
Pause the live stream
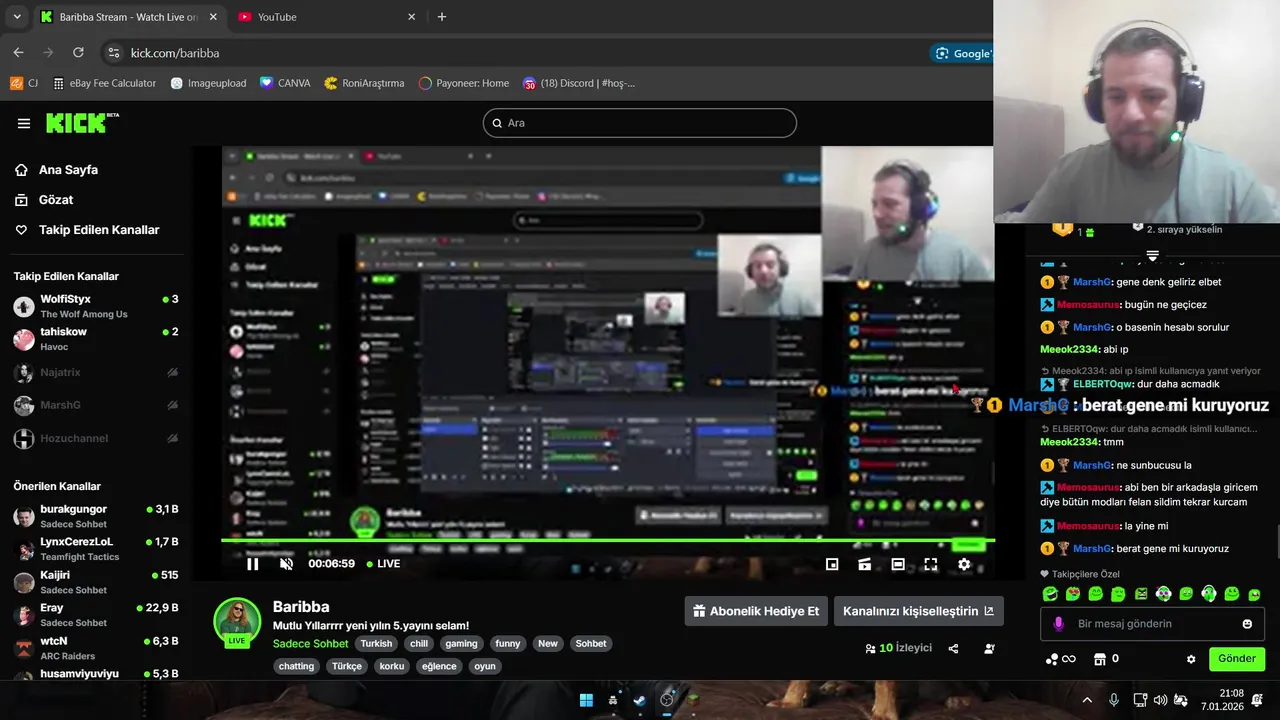pyautogui.click(x=253, y=564)
